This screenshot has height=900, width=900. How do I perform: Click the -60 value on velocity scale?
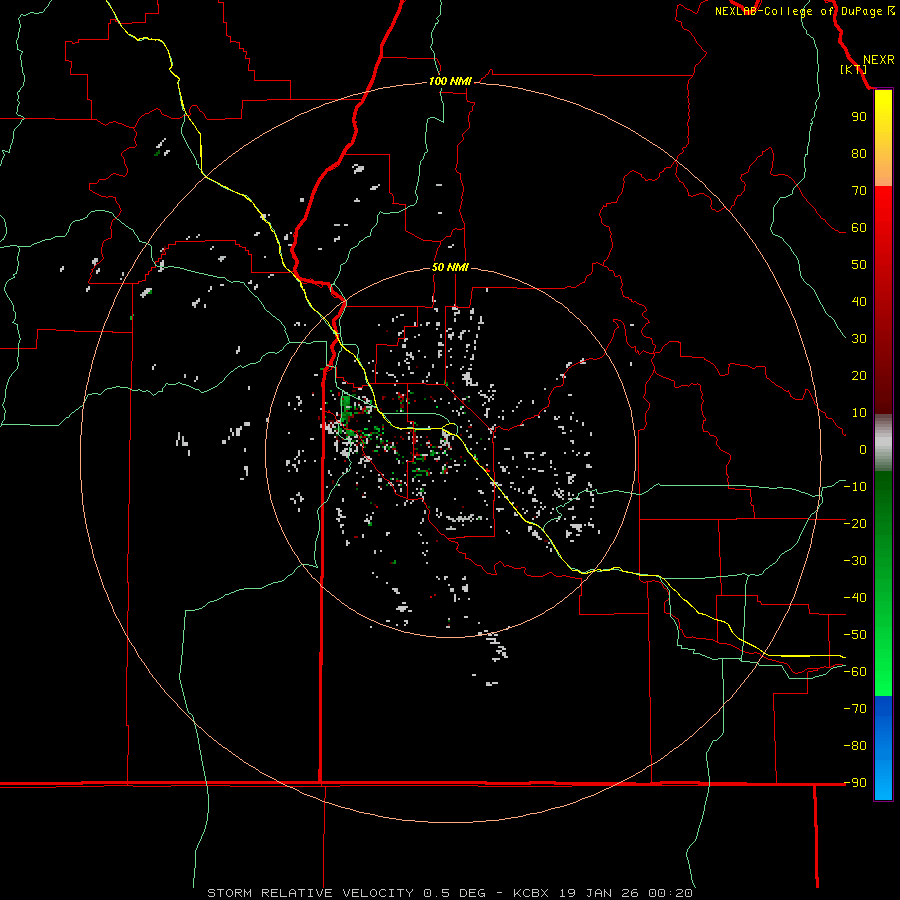855,672
